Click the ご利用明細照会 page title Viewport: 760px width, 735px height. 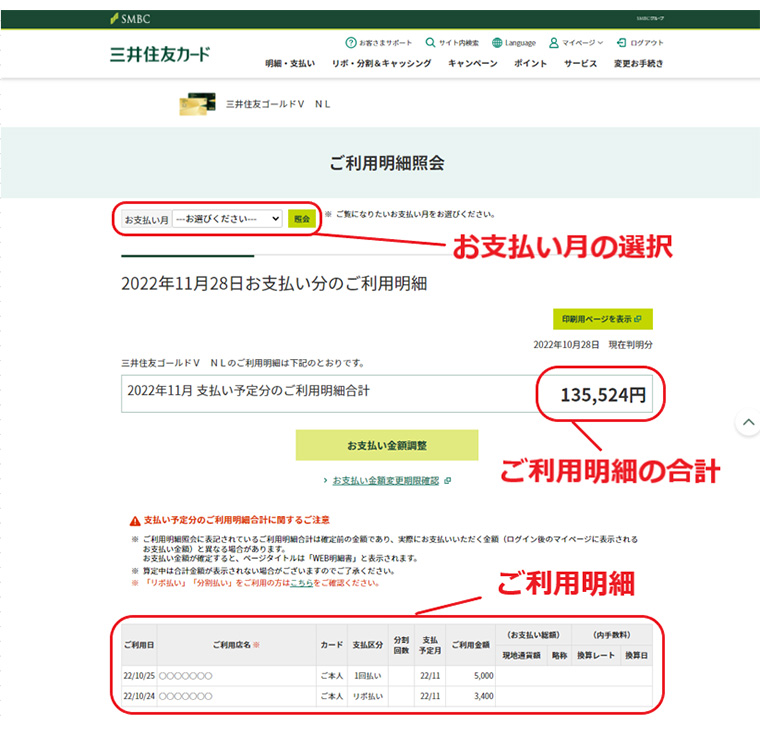(387, 163)
